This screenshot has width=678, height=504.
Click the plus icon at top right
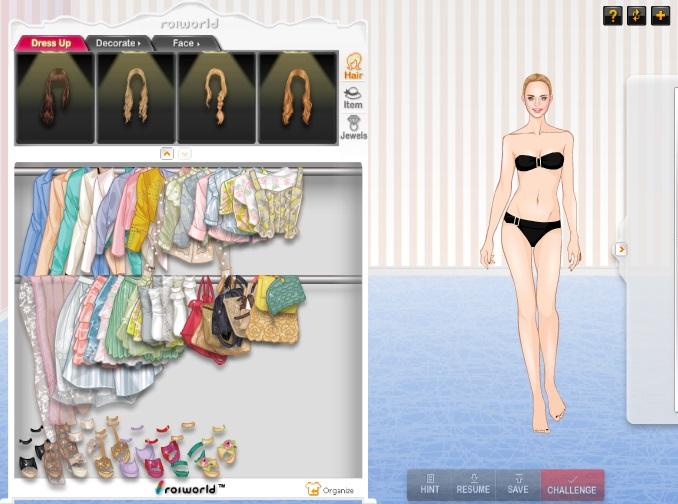pyautogui.click(x=660, y=15)
